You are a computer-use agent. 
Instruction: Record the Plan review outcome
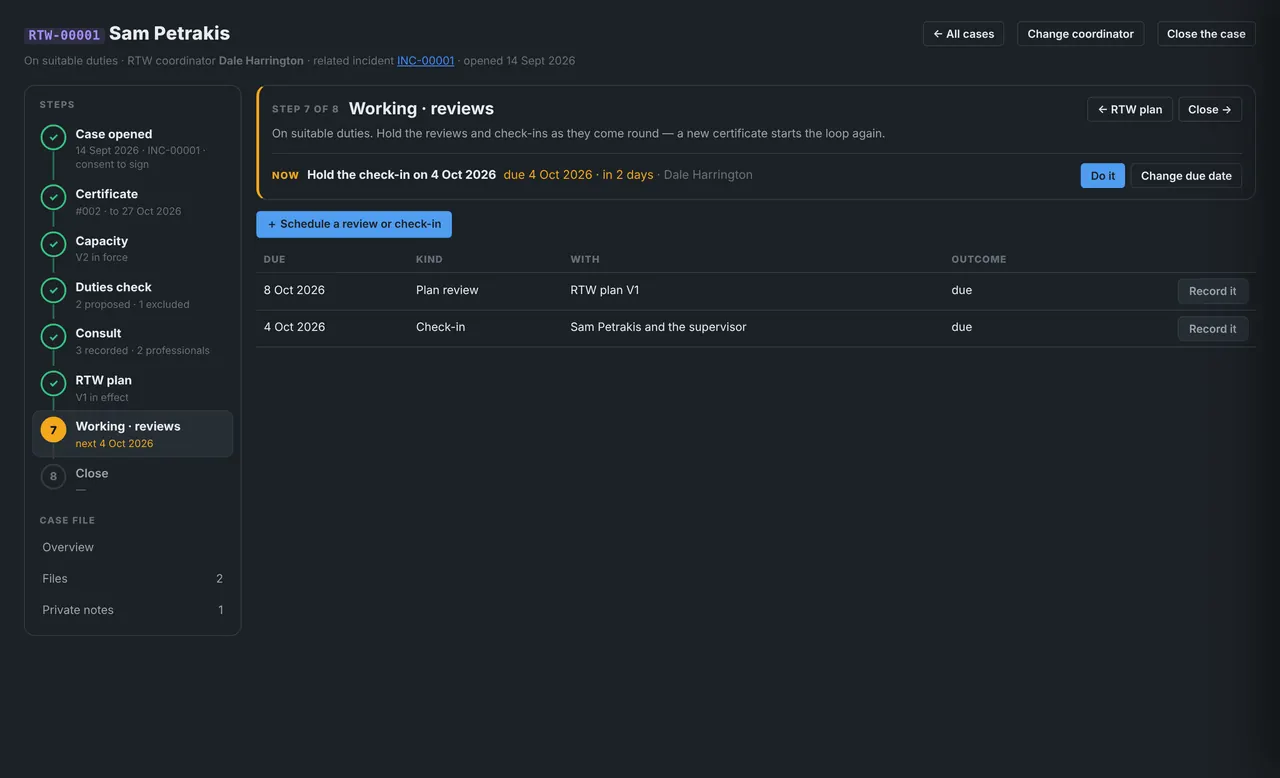coord(1213,291)
